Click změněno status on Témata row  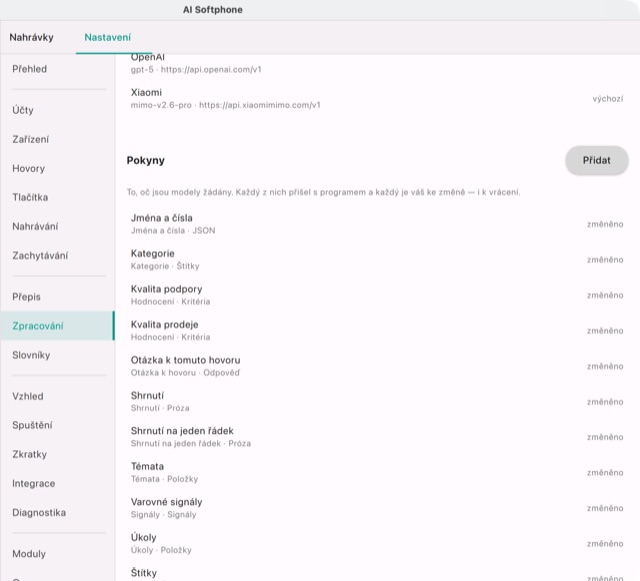tap(605, 472)
